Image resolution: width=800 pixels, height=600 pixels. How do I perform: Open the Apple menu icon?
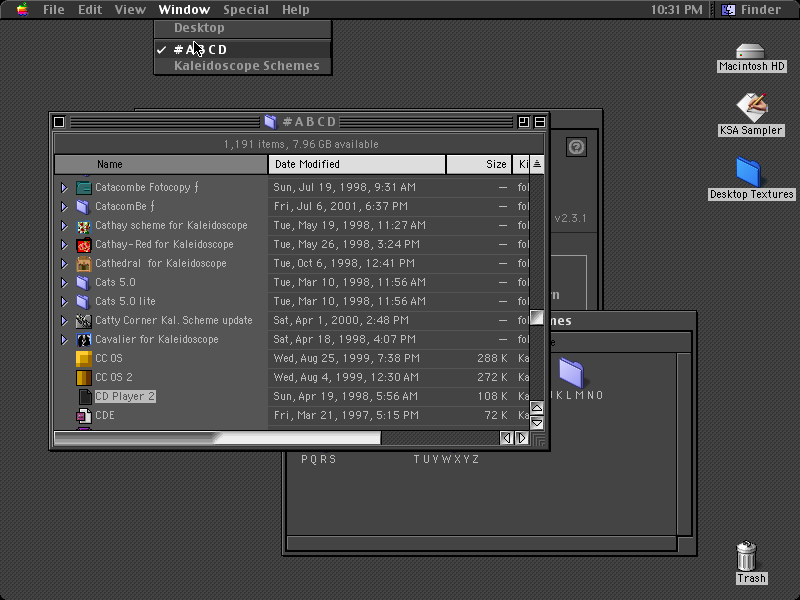(x=22, y=9)
